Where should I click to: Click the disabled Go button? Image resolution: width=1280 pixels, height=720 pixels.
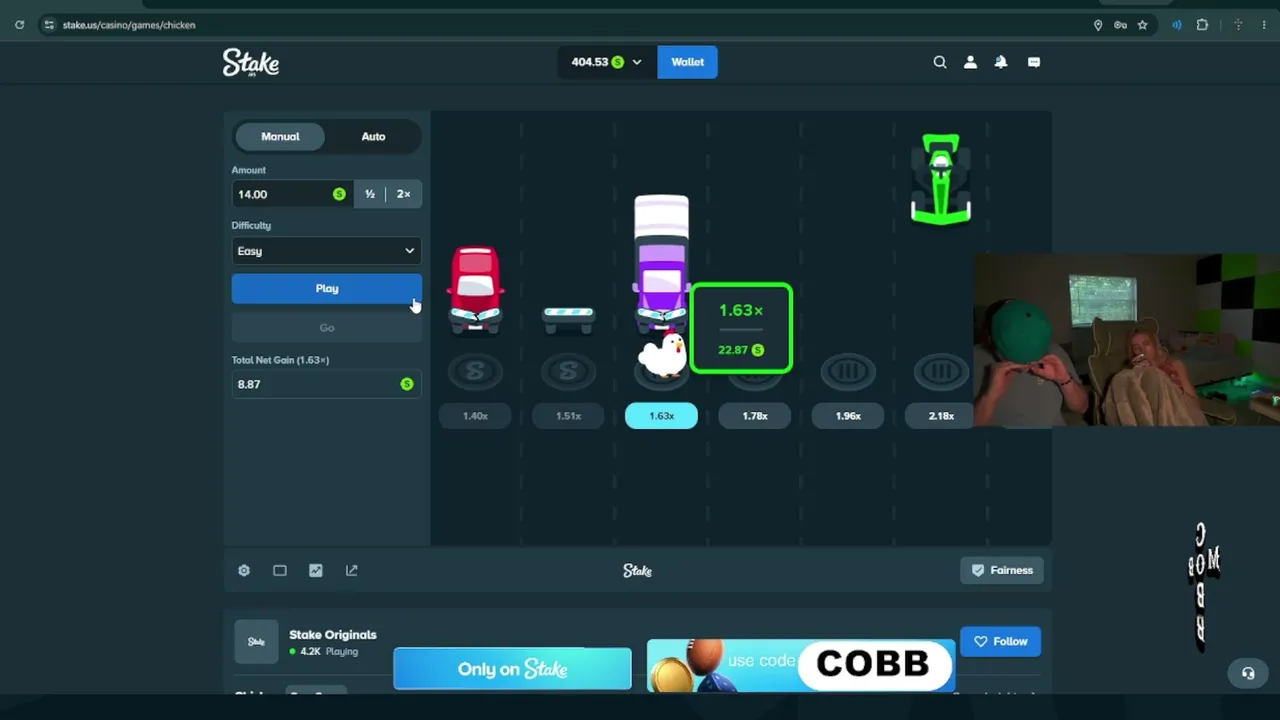[327, 327]
